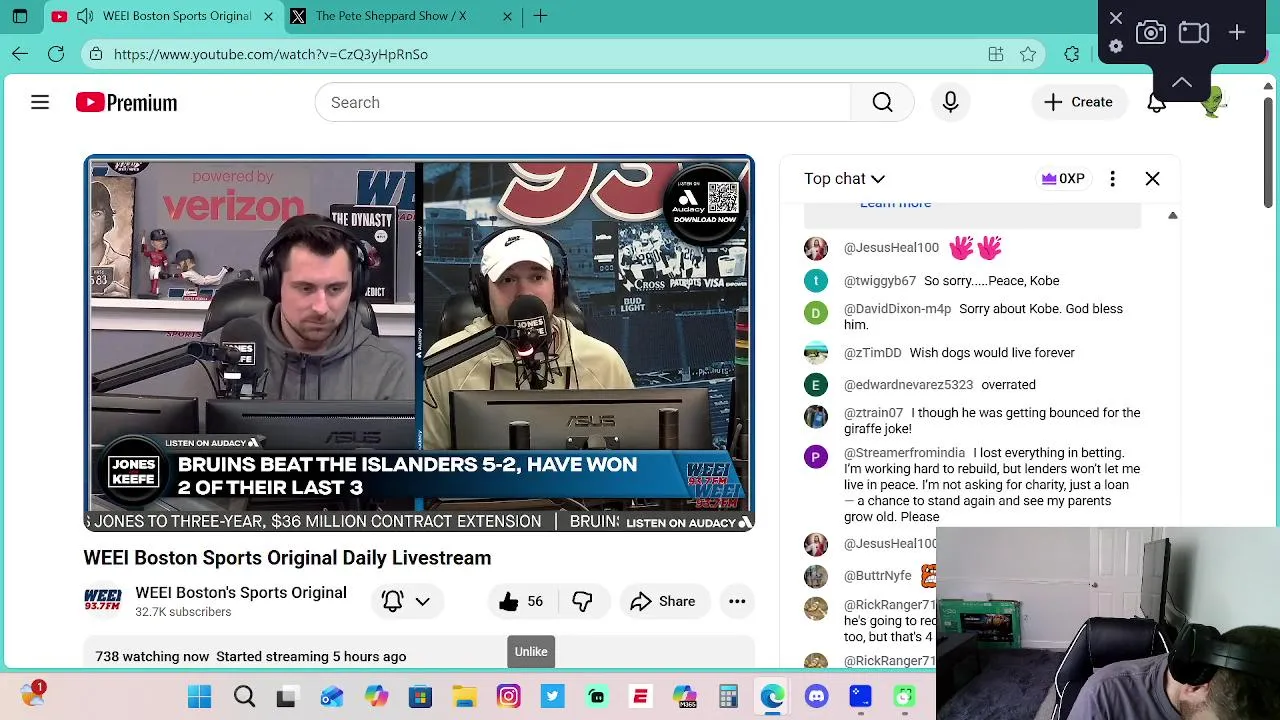Open Microsoft Store from taskbar
Viewport: 1280px width, 720px height.
(x=420, y=696)
